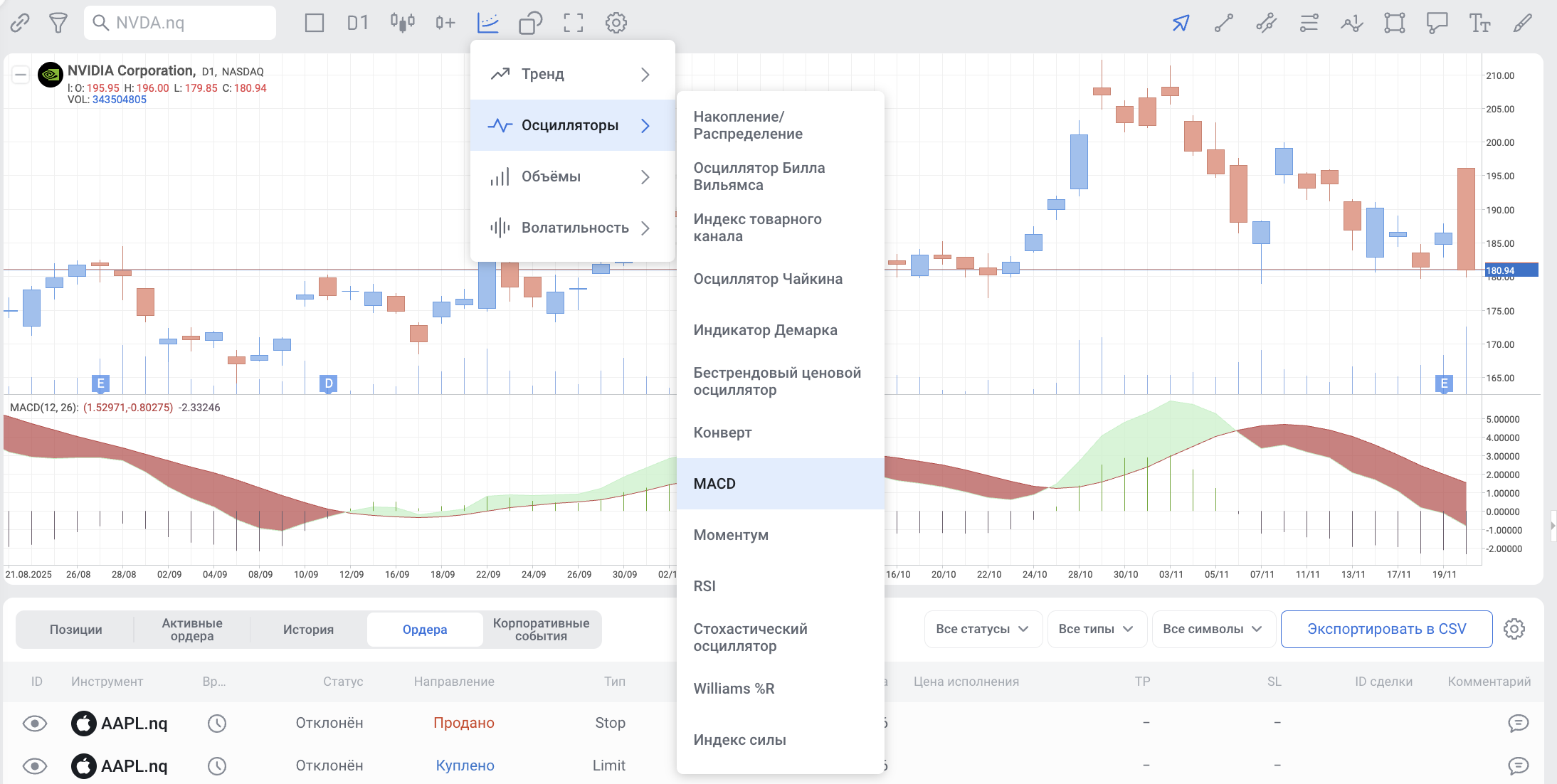
Task: Click Экспортировать в CSV button
Action: tap(1386, 629)
